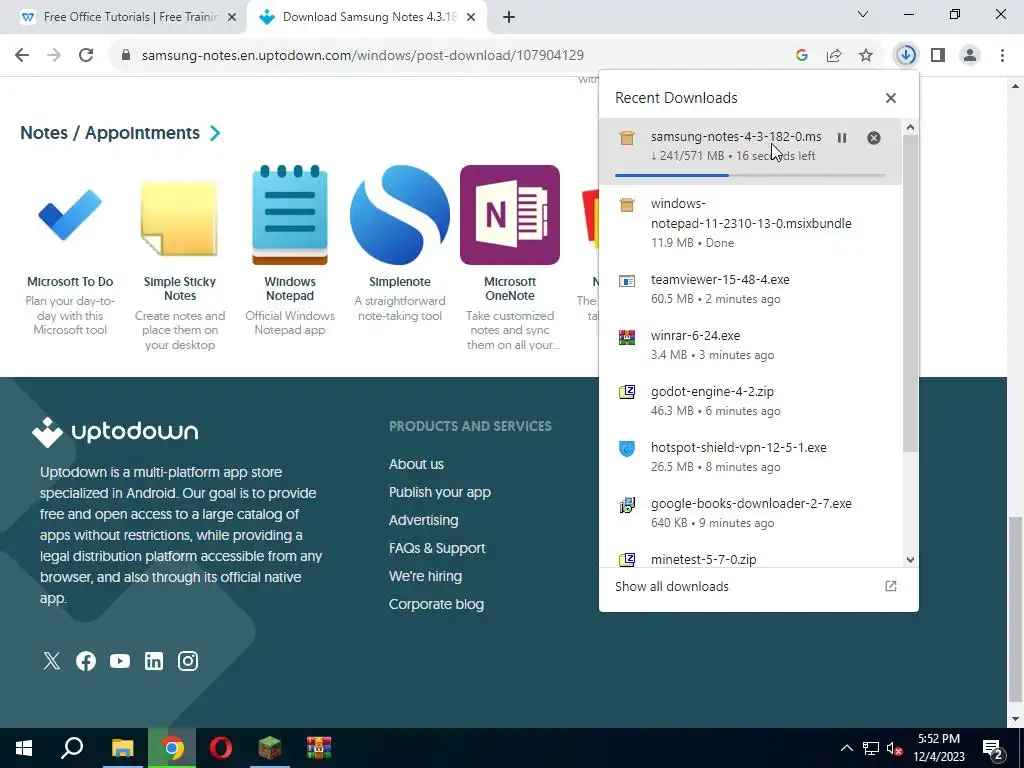Open WinRAR icon in taskbar
Image resolution: width=1024 pixels, height=768 pixels.
pyautogui.click(x=319, y=748)
